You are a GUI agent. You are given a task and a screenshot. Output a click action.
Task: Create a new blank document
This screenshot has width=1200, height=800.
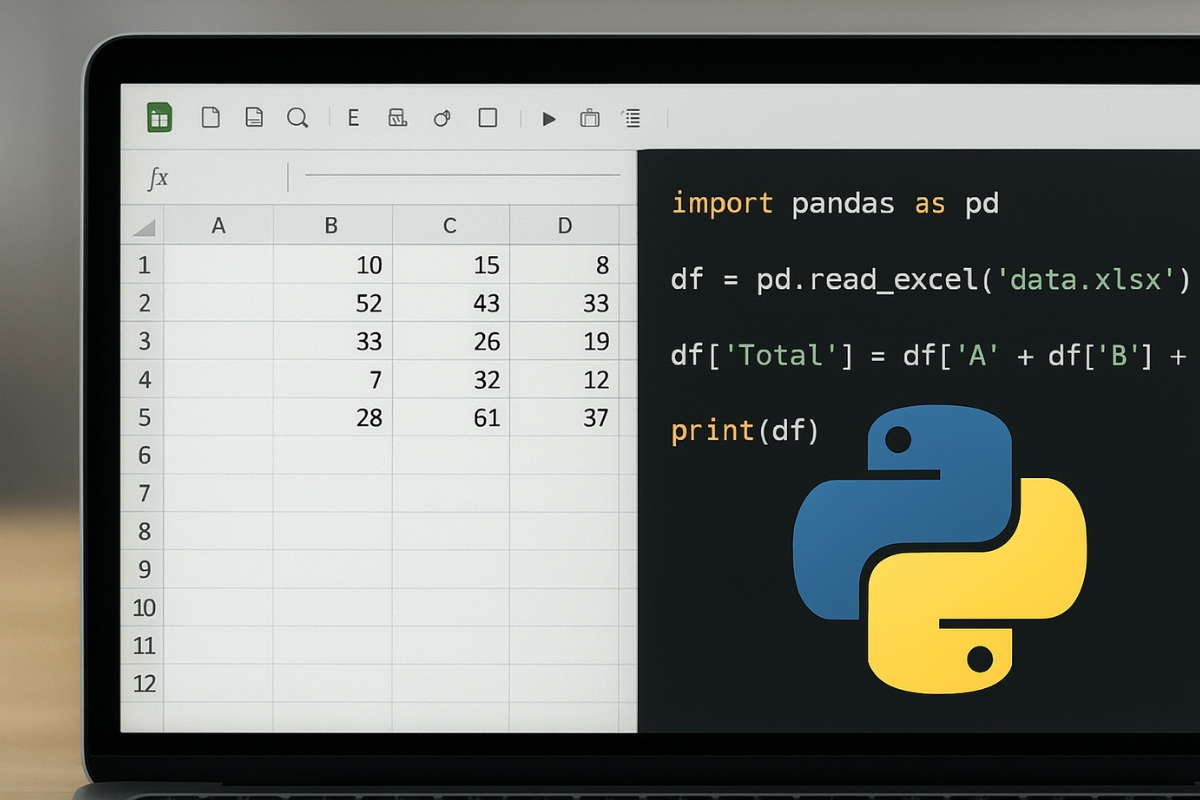(210, 117)
